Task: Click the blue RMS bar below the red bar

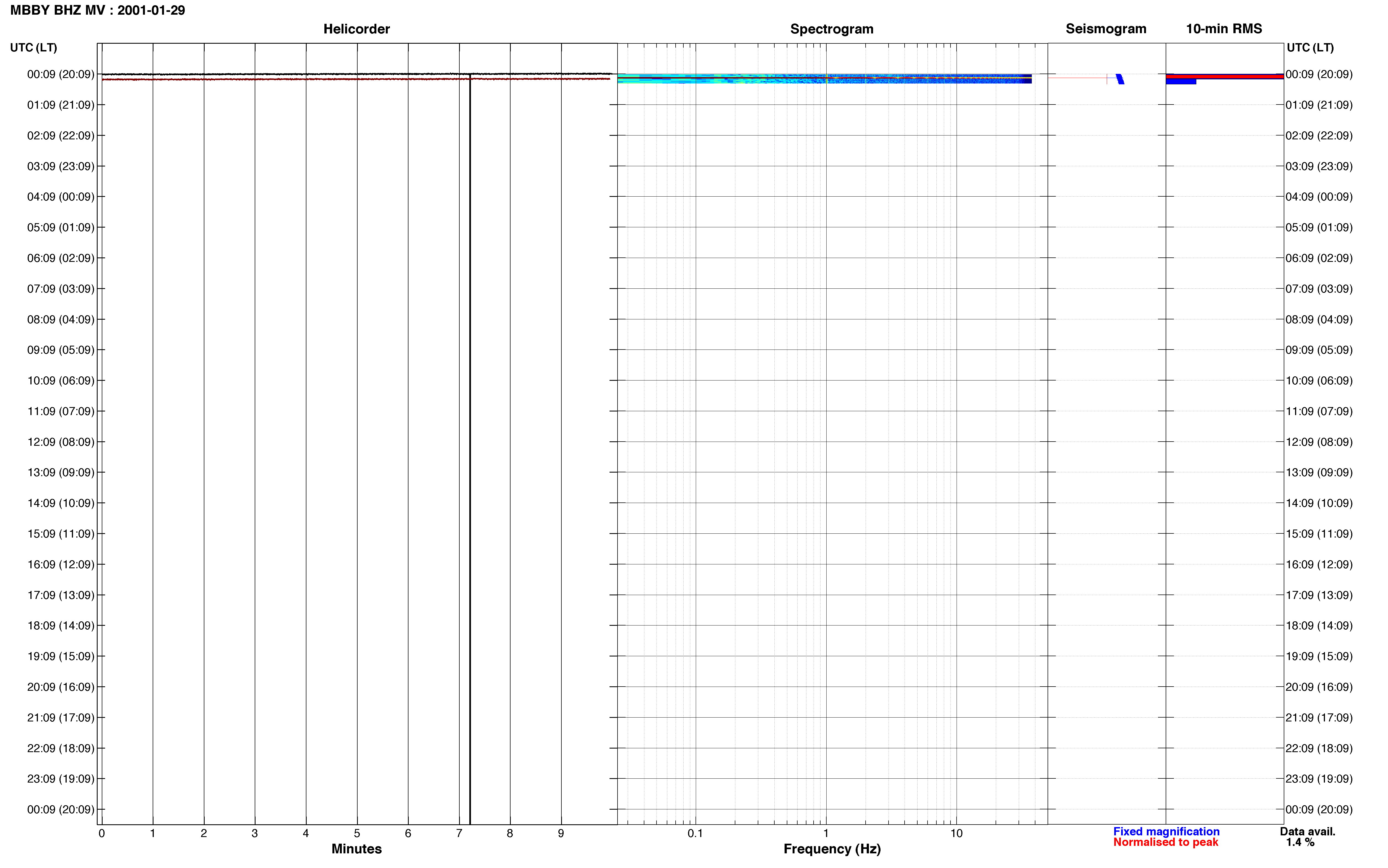Action: click(1181, 82)
